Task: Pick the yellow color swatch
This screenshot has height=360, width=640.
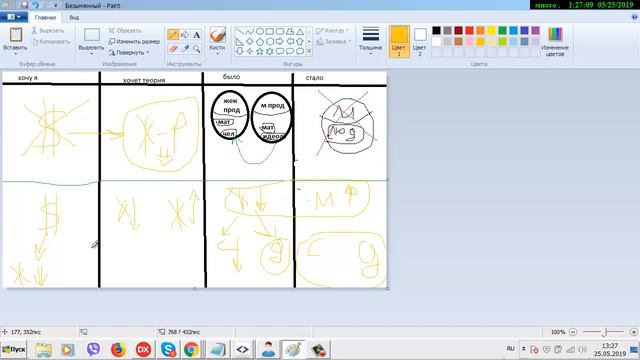Action: (491, 31)
